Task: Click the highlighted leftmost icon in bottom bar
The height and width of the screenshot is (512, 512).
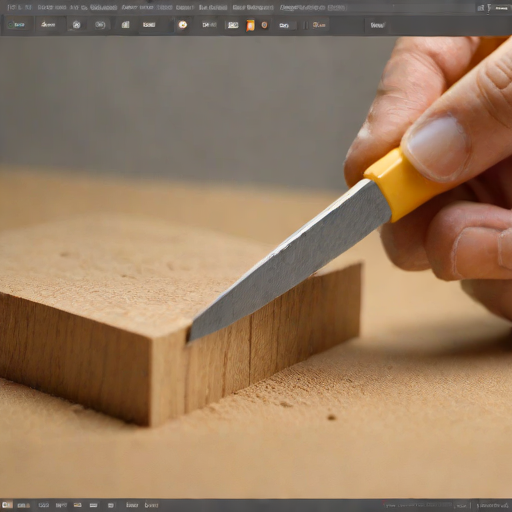Action: [7, 505]
